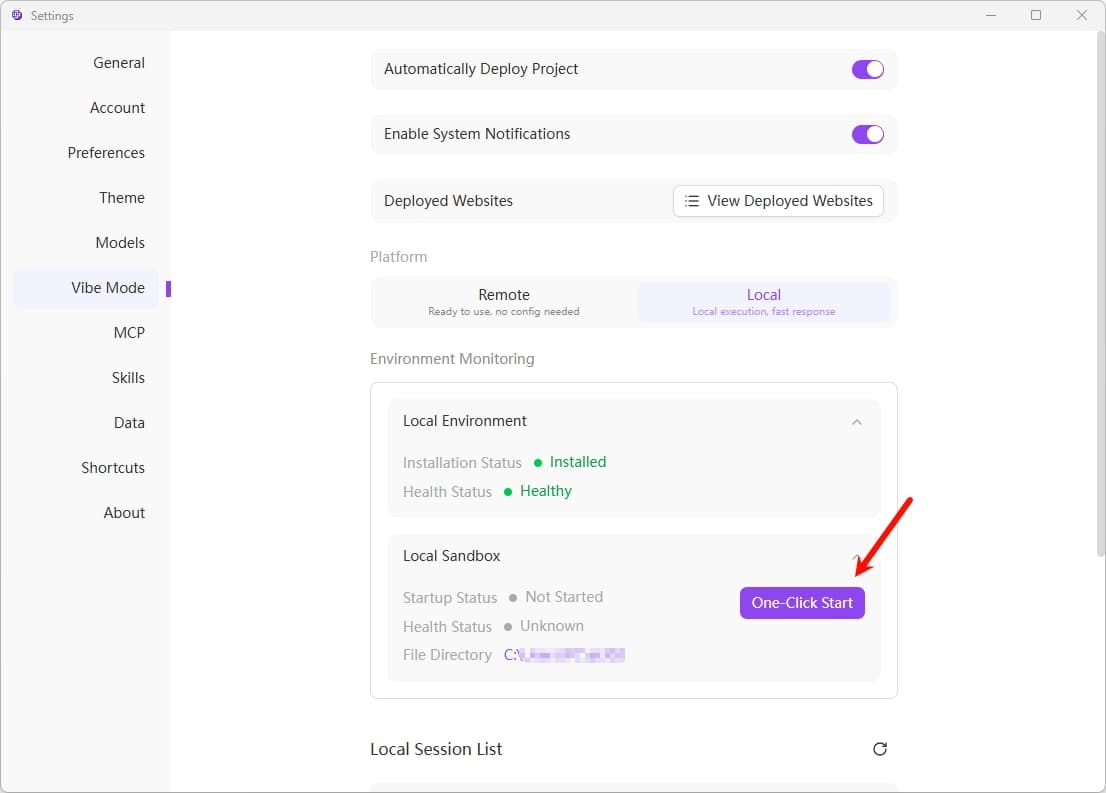
Task: Go to the Models section
Action: pos(120,242)
